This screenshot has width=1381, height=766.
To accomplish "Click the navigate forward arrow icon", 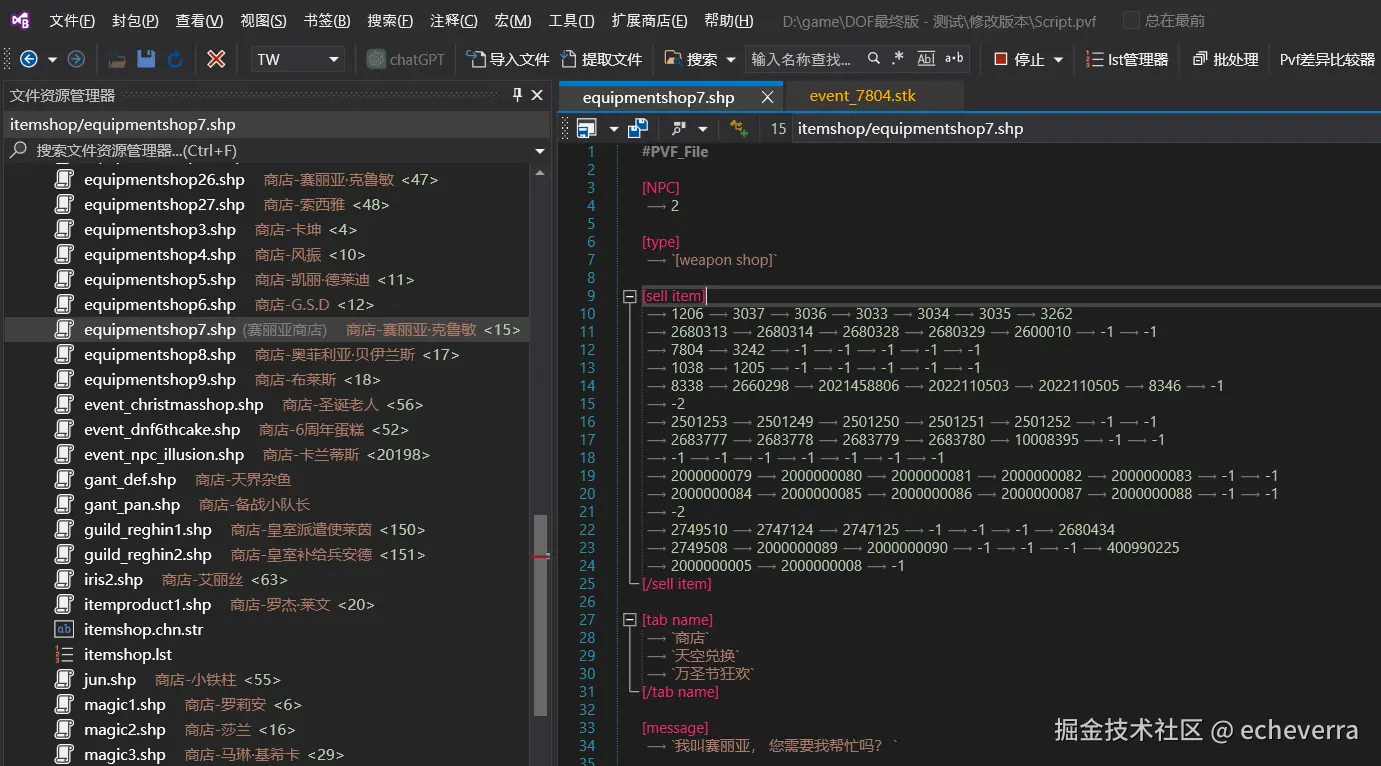I will pos(76,59).
